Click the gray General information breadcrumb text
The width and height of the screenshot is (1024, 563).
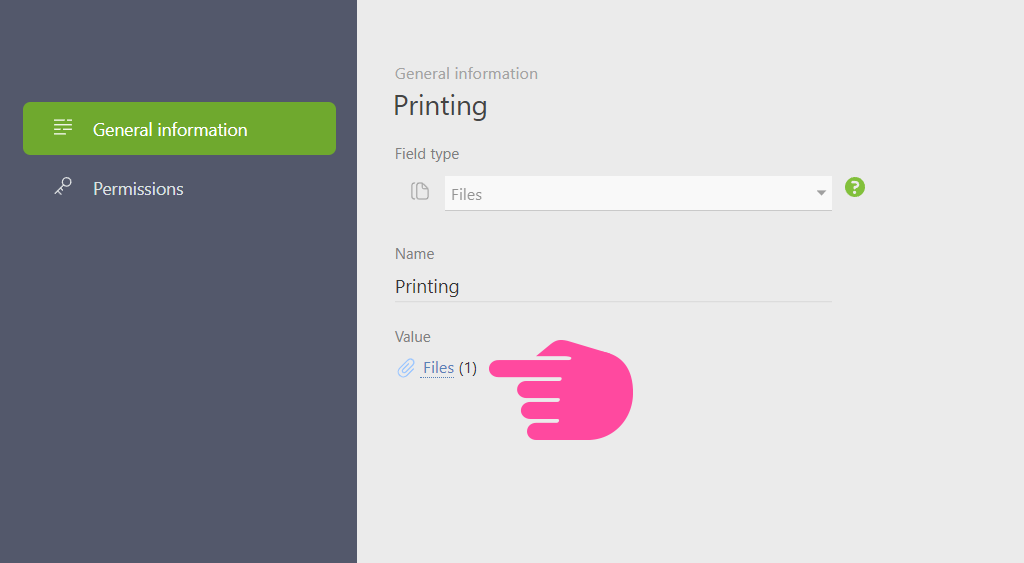coord(466,74)
